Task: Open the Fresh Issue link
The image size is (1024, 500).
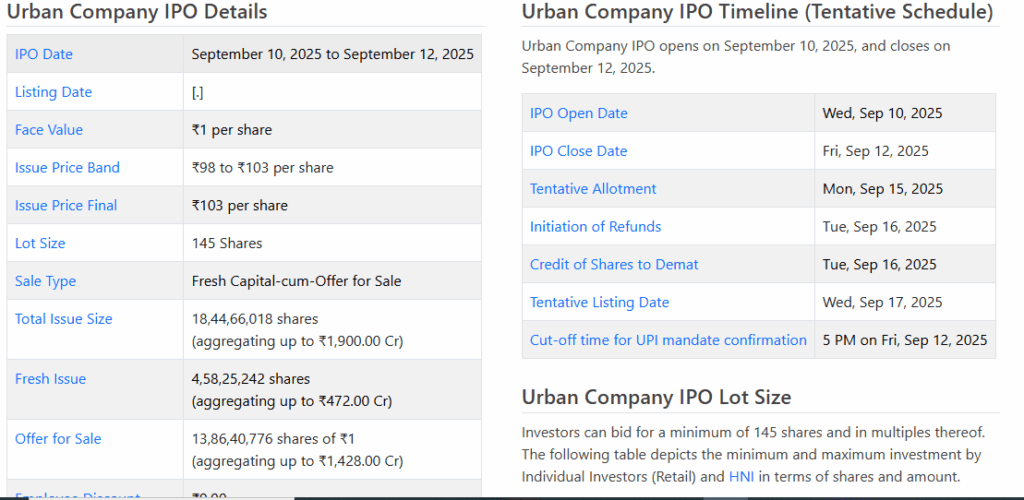Action: (x=50, y=379)
